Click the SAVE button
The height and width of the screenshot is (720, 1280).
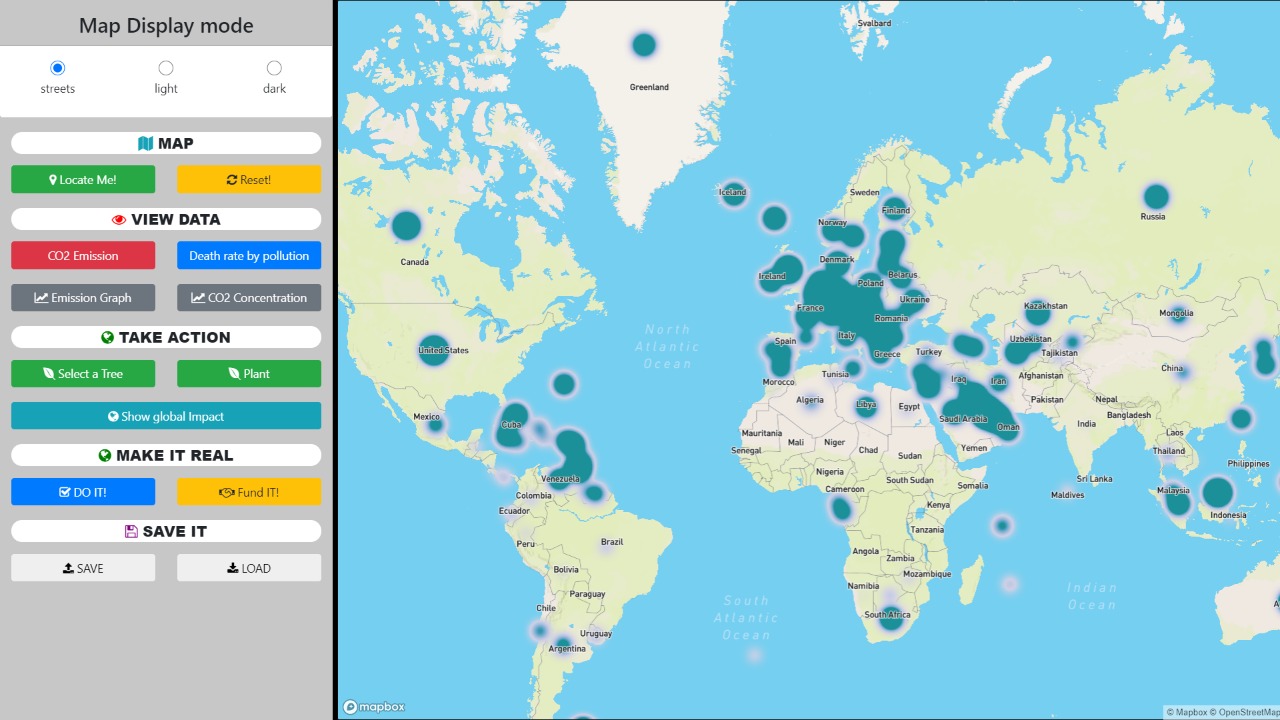[x=83, y=568]
